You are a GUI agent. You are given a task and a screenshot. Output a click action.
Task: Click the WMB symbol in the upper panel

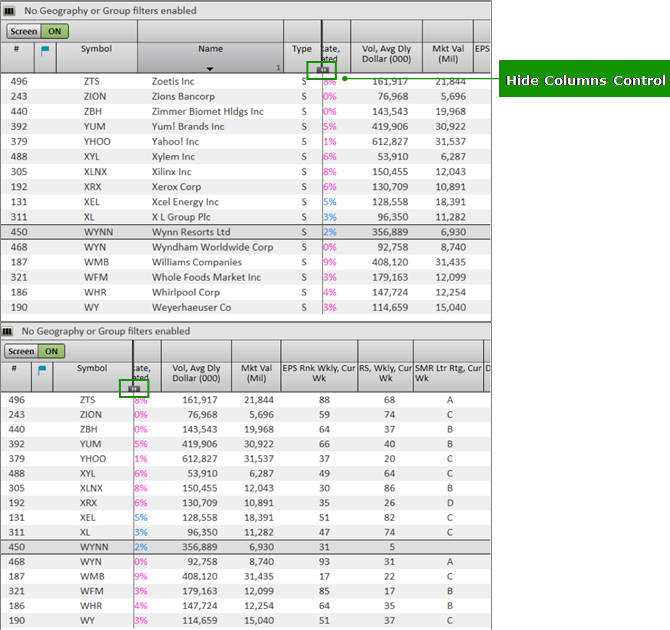point(97,262)
